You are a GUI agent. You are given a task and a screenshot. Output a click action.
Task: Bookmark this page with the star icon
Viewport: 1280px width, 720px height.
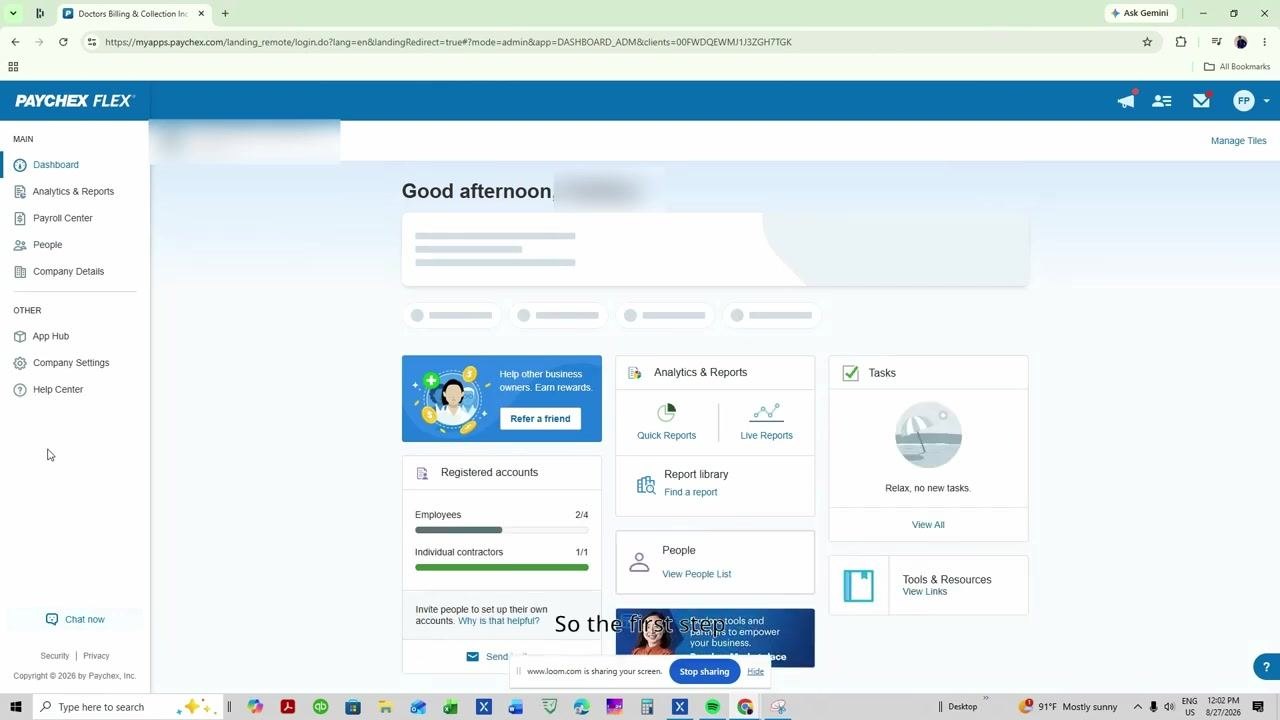pyautogui.click(x=1147, y=42)
